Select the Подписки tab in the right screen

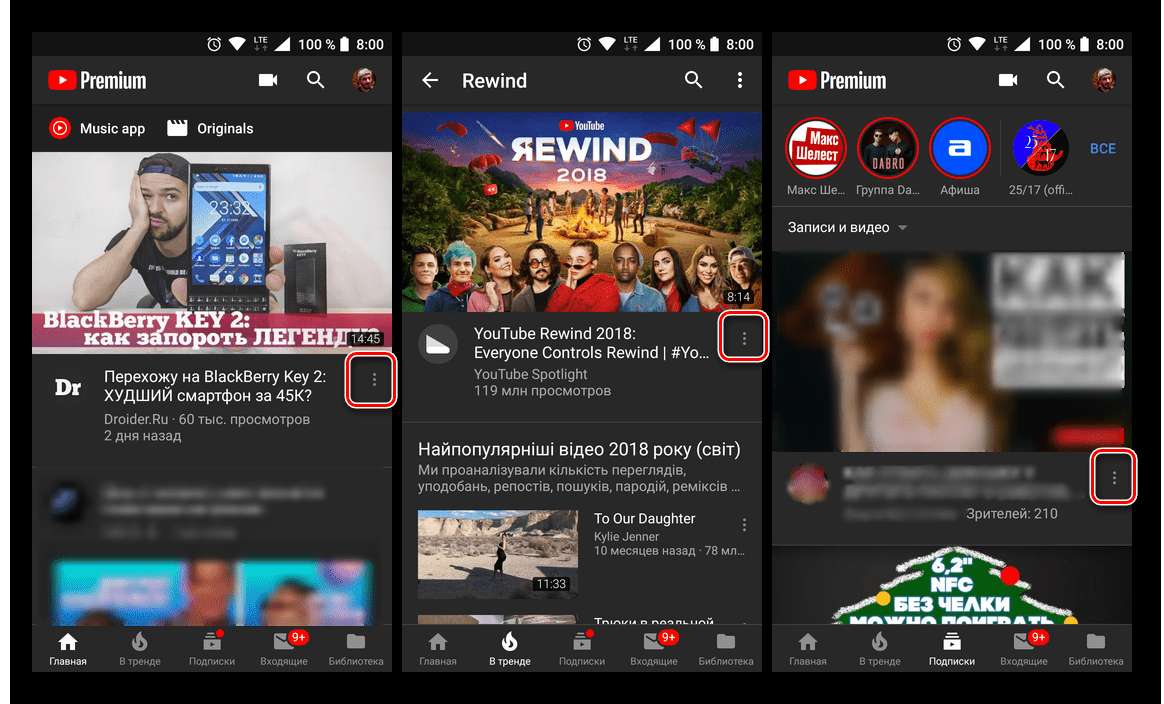point(952,648)
